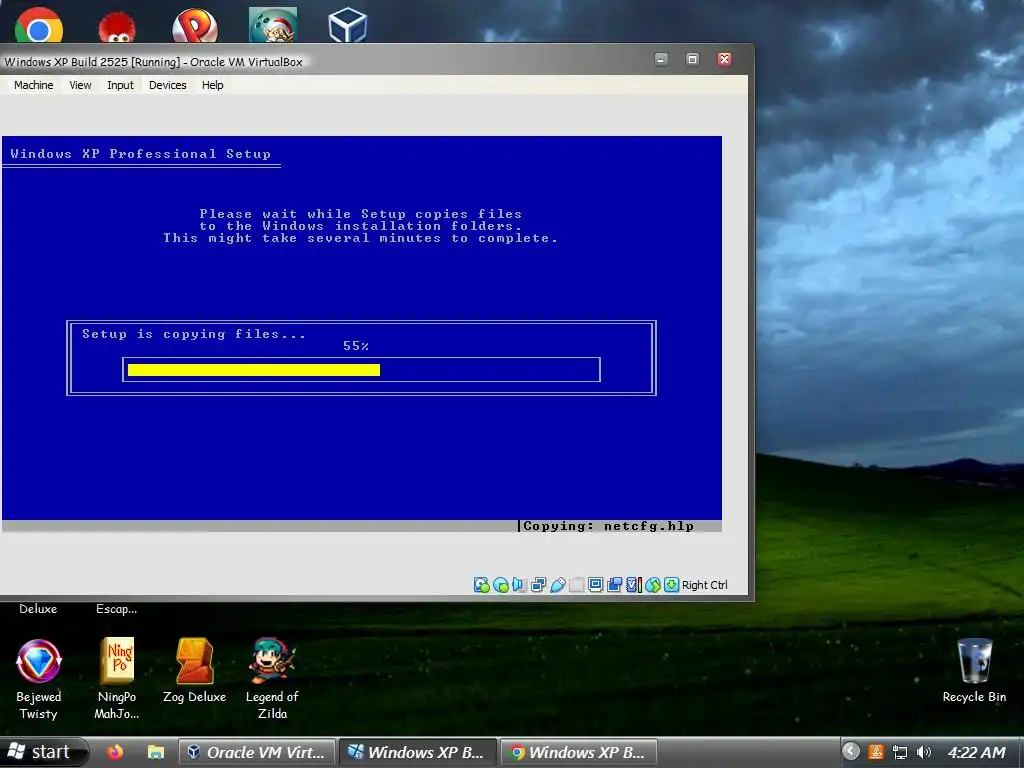The height and width of the screenshot is (768, 1024).
Task: Switch to Chrome Windows XP B... taskbar button
Action: coord(579,752)
